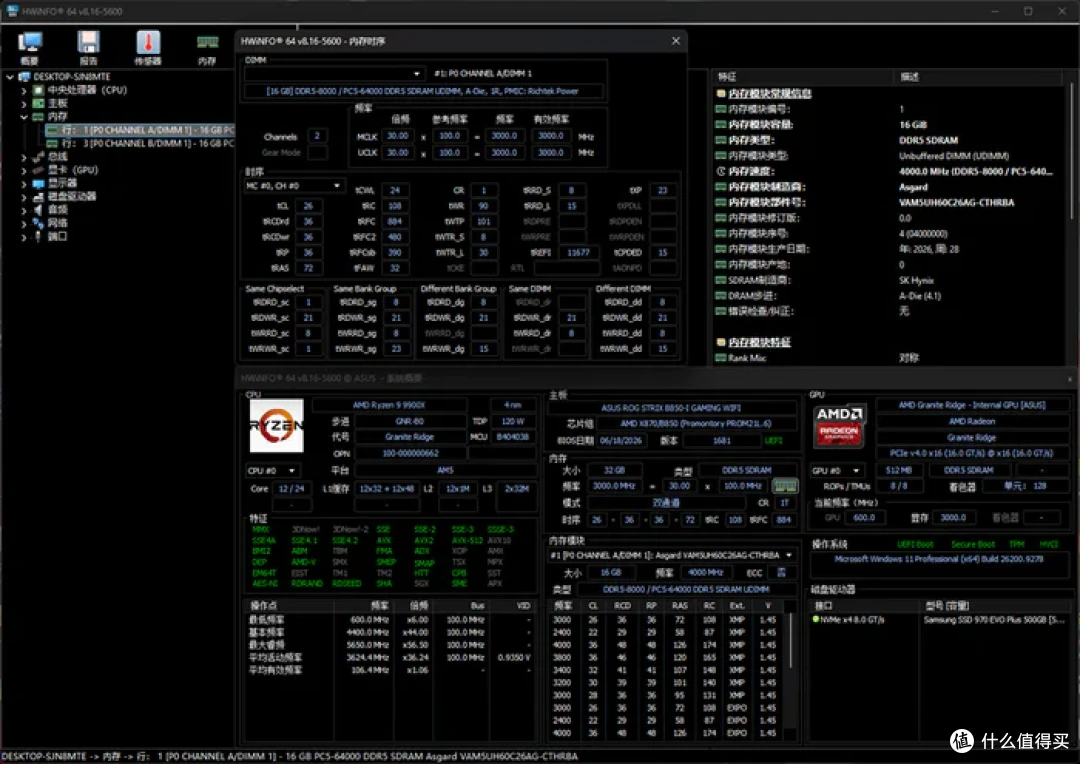This screenshot has height=764, width=1080.
Task: Click the 内存模块常规信息 section heading
Action: click(x=770, y=94)
